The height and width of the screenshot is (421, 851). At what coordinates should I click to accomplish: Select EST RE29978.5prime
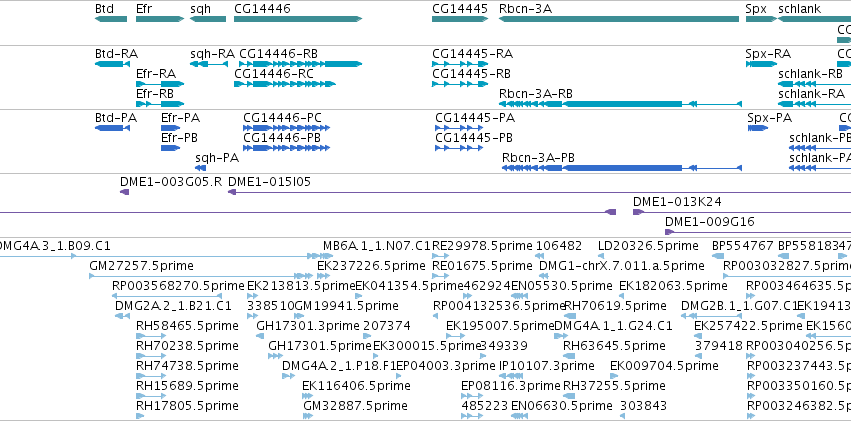tap(441, 256)
